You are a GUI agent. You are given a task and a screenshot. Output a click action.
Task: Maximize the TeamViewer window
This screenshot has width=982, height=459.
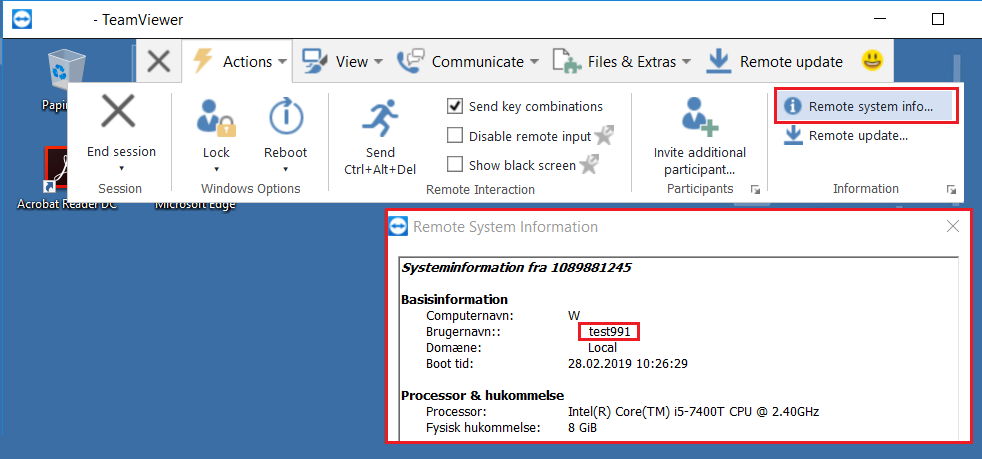coord(937,19)
